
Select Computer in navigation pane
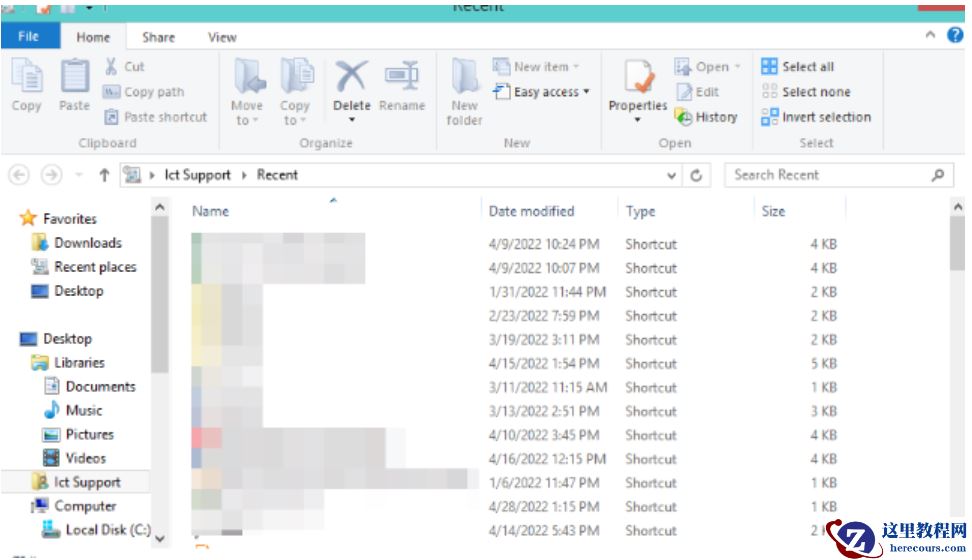[74, 505]
